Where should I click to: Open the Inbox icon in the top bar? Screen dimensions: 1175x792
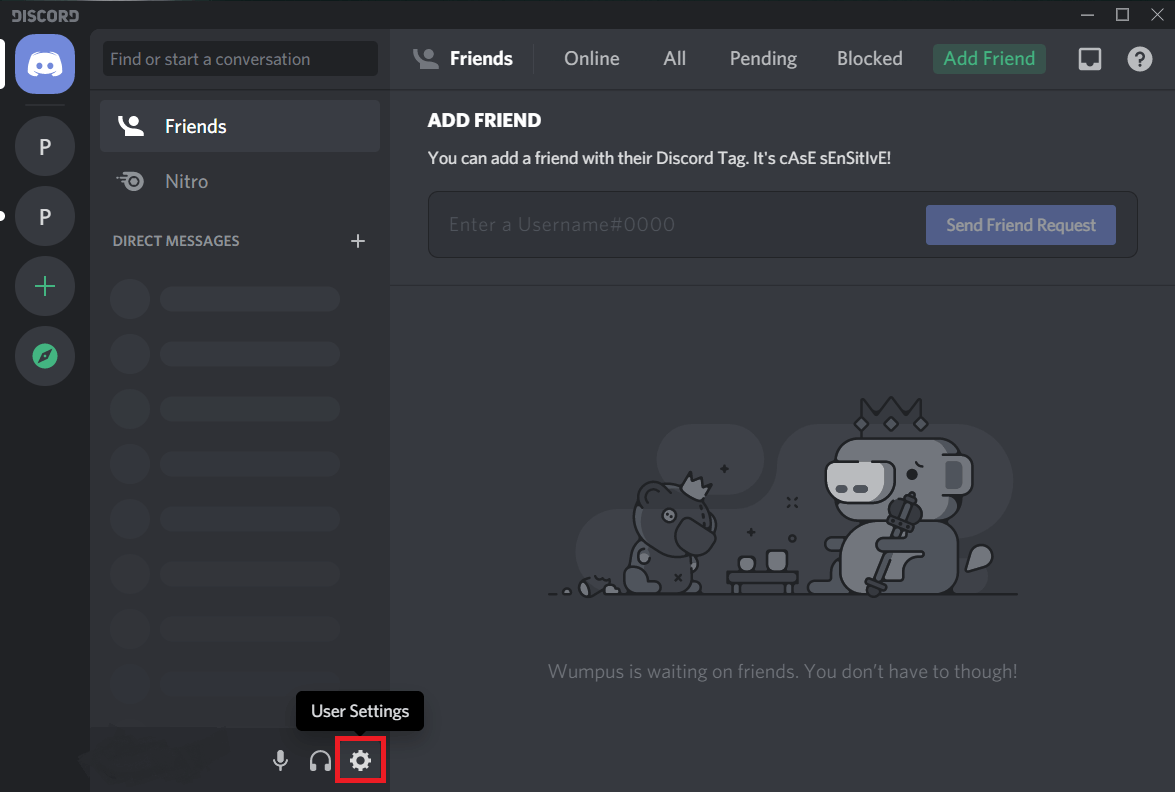pyautogui.click(x=1089, y=59)
